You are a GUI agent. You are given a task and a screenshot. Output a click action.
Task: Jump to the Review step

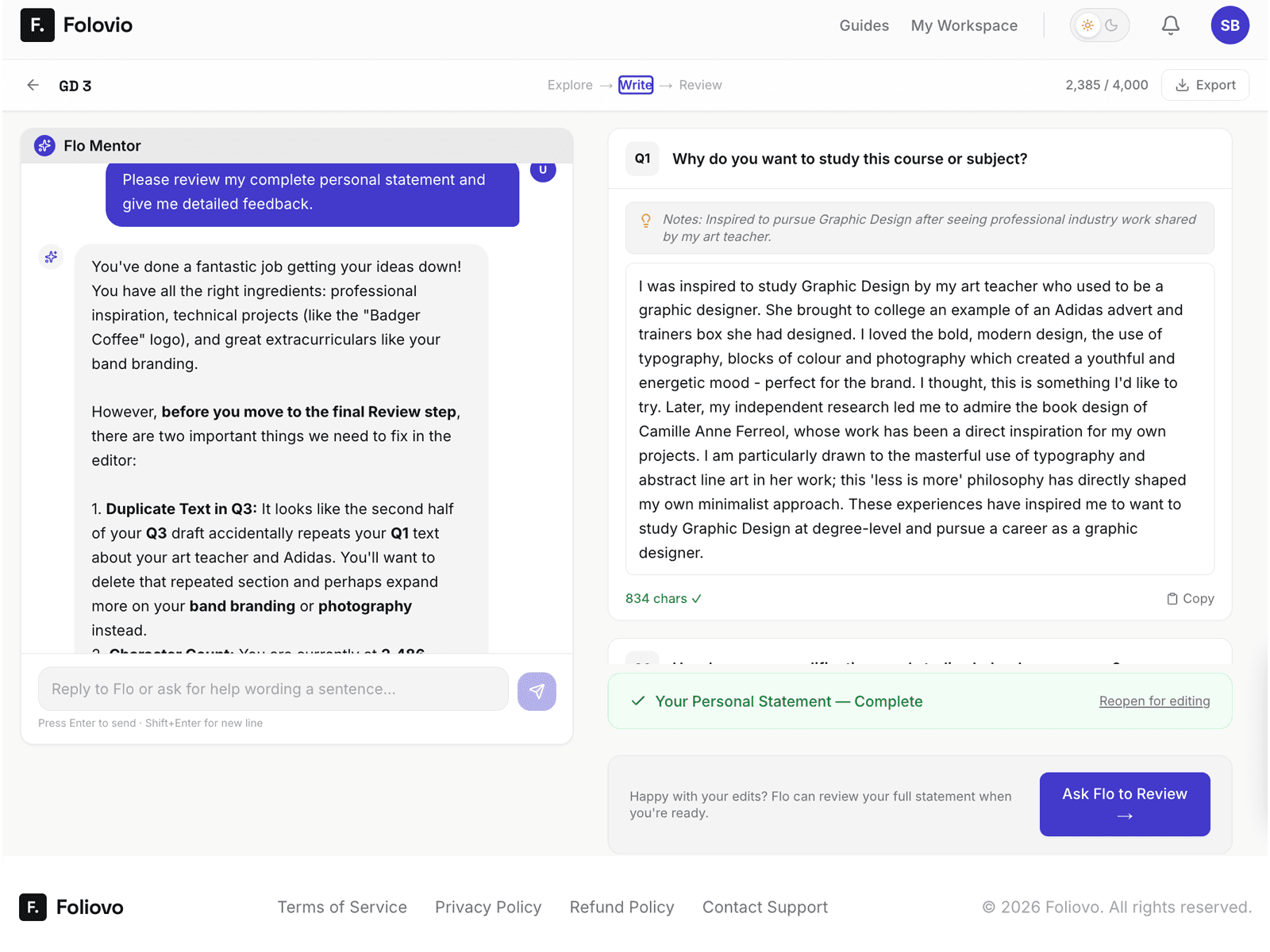click(700, 85)
